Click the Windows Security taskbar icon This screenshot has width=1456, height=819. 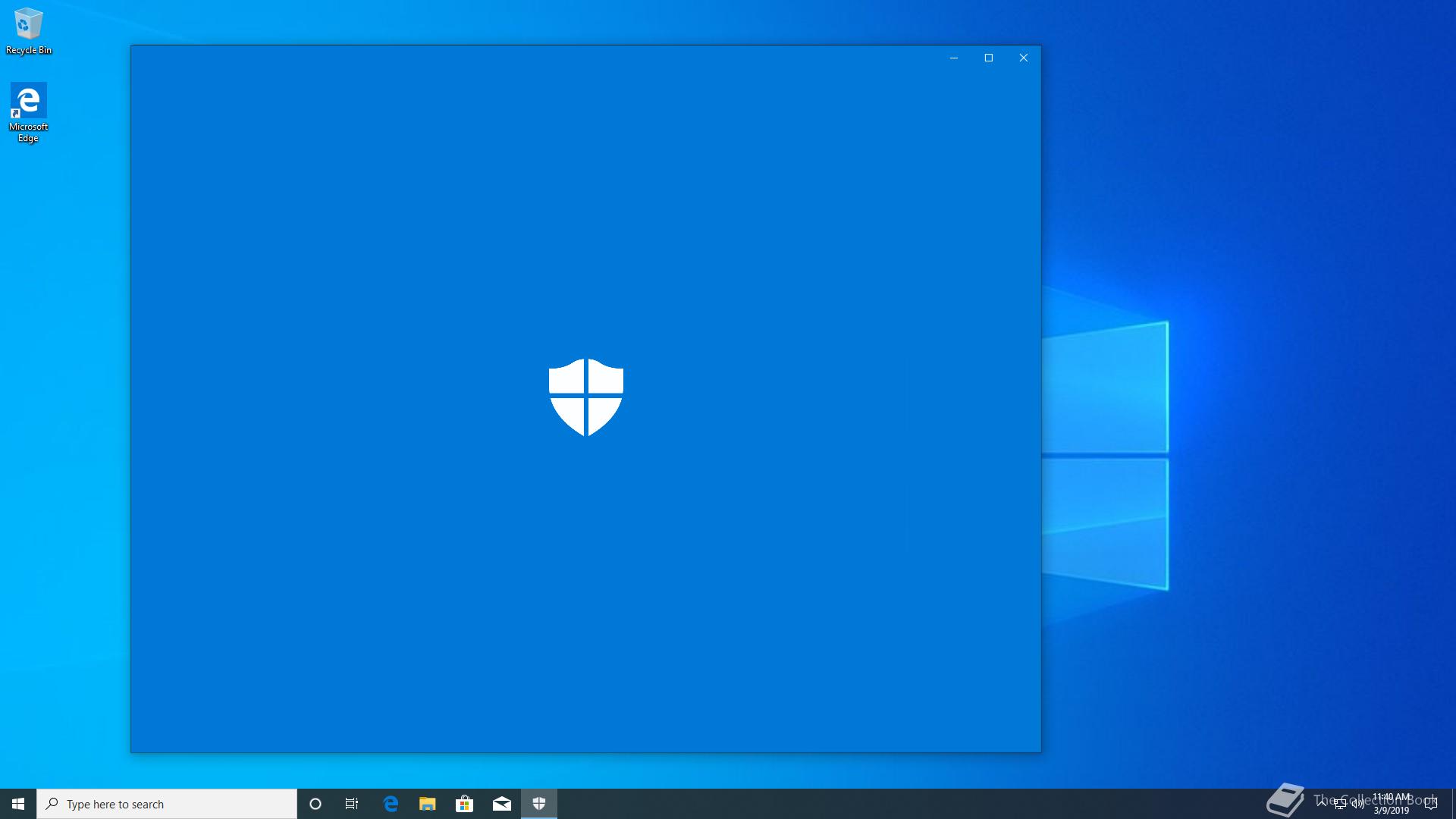pos(539,804)
